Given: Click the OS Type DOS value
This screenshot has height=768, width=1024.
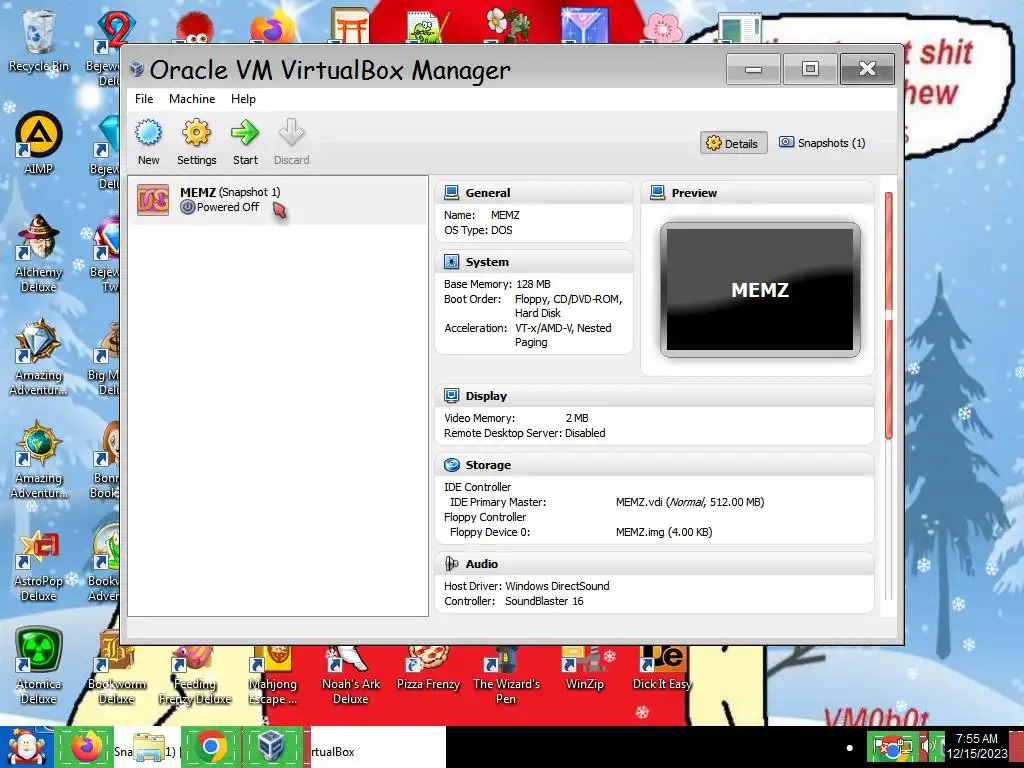Looking at the screenshot, I should click(502, 231).
